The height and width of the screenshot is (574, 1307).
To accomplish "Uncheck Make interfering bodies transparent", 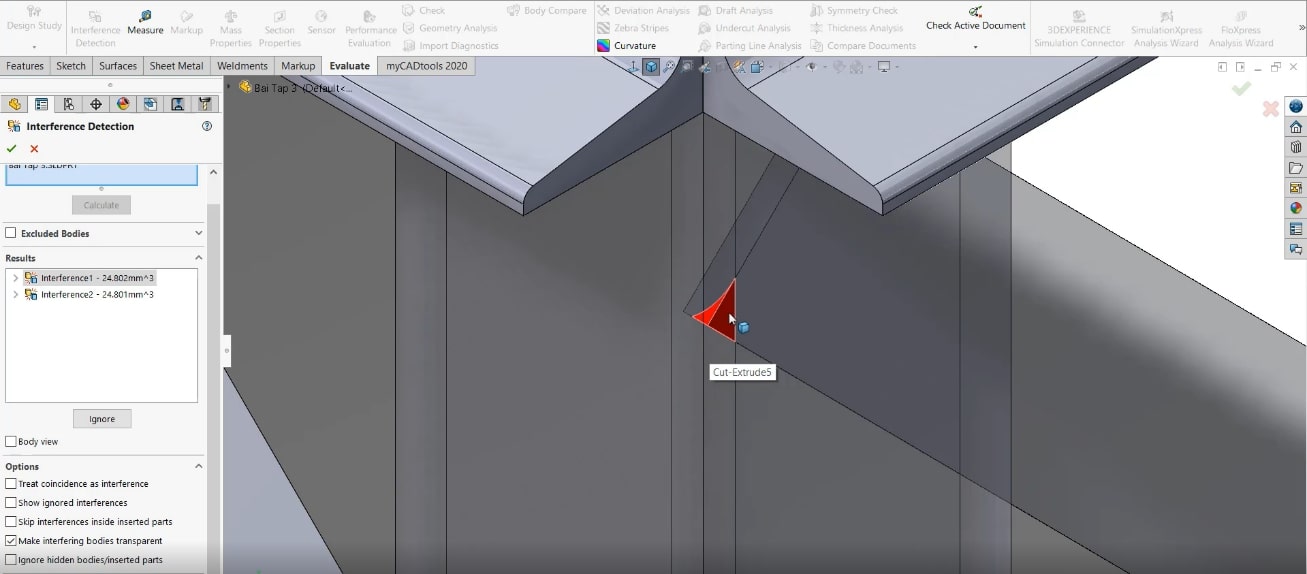I will point(11,541).
